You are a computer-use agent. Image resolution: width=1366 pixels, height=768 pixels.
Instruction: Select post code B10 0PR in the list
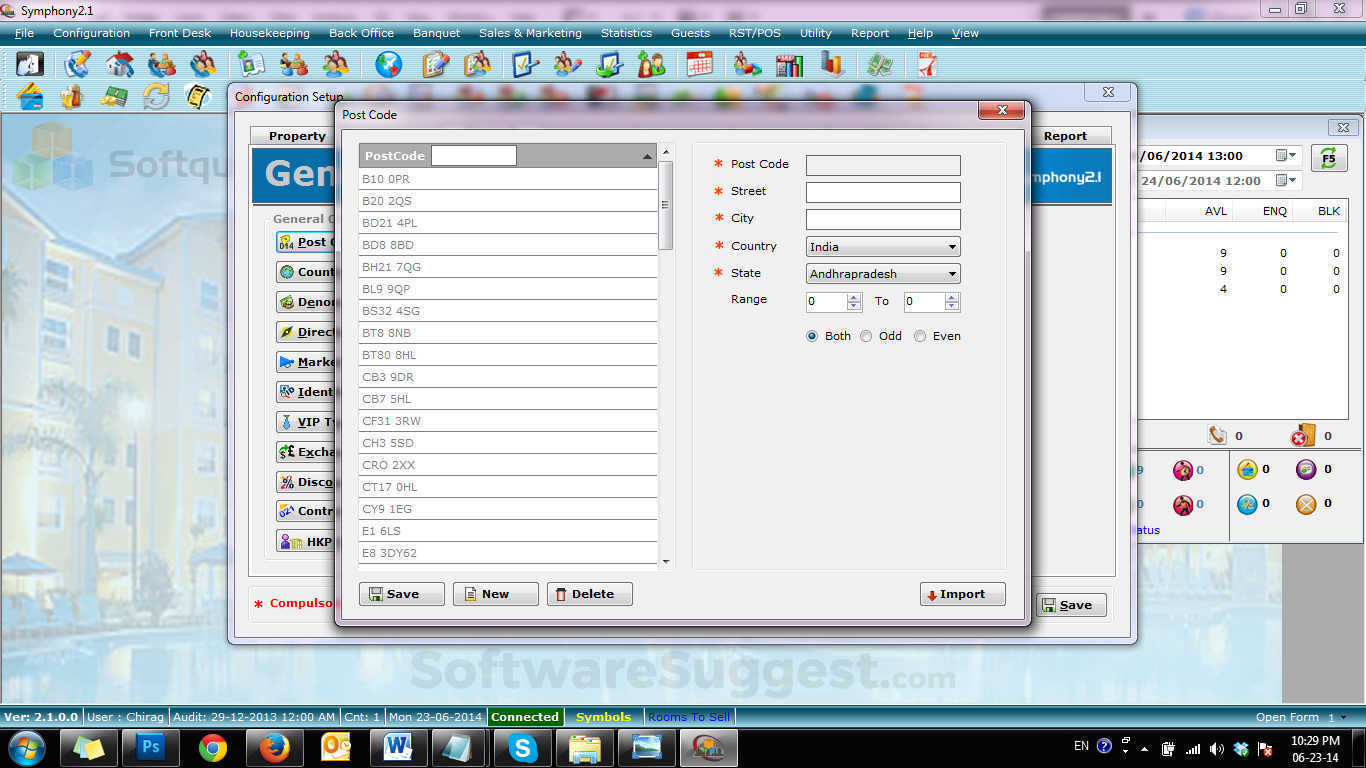(x=508, y=179)
